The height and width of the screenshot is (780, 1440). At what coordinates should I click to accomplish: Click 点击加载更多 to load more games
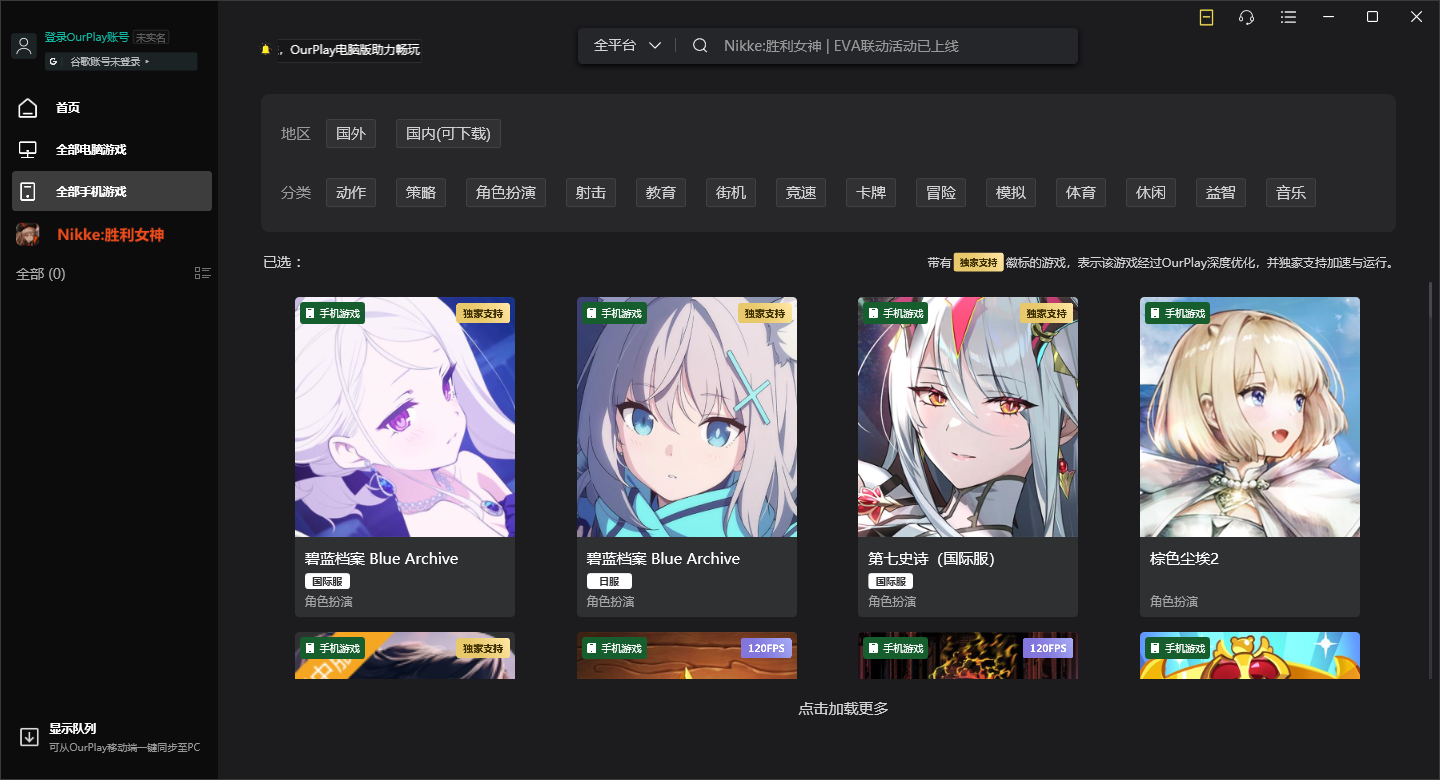pyautogui.click(x=843, y=708)
